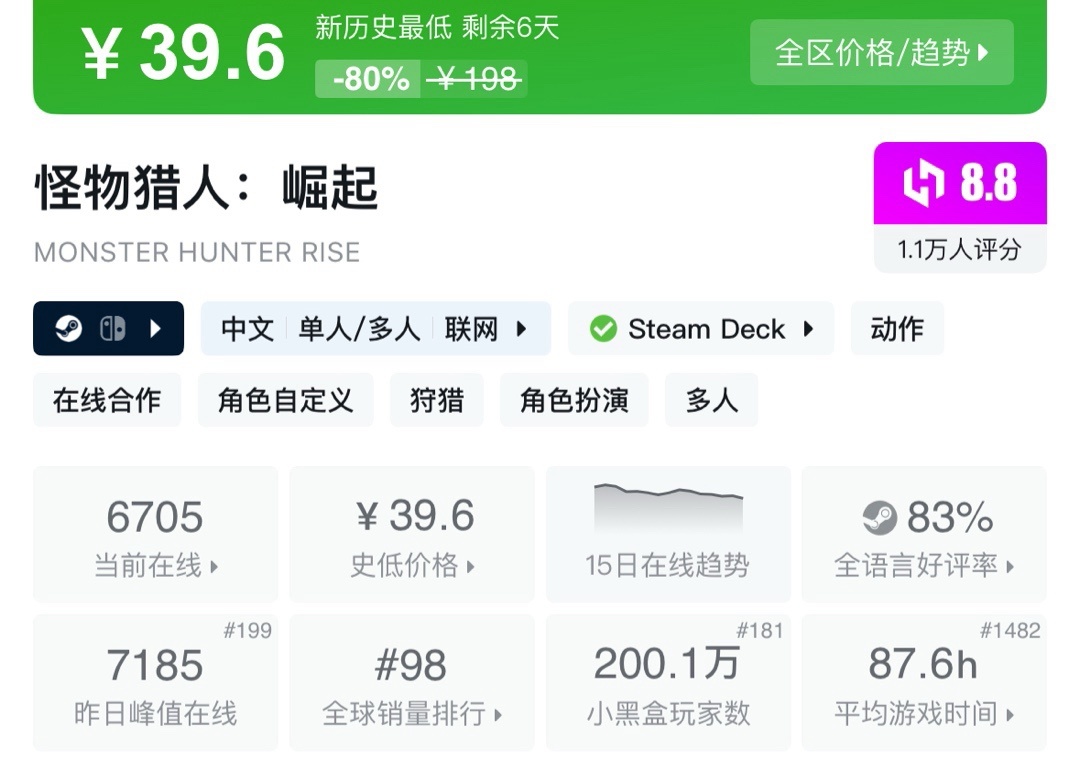Click the Steam icon beside 83%
Viewport: 1080px width, 759px height.
[x=879, y=517]
